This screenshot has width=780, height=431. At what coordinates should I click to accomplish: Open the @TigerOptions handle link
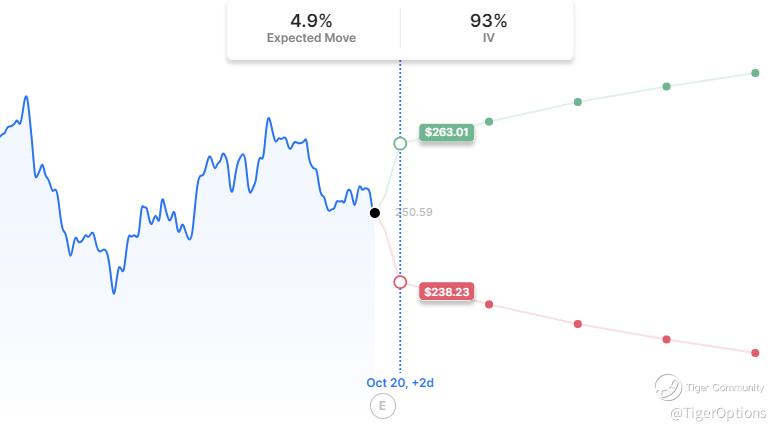(718, 413)
